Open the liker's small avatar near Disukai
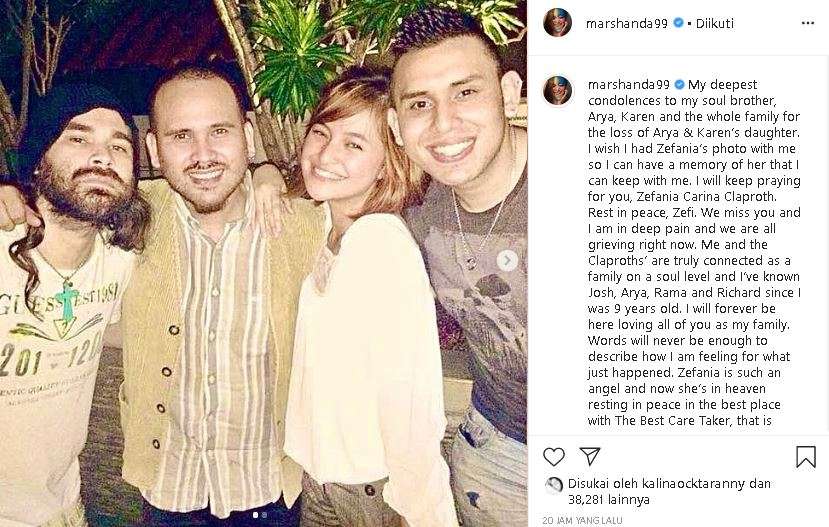This screenshot has height=527, width=829. tap(553, 485)
